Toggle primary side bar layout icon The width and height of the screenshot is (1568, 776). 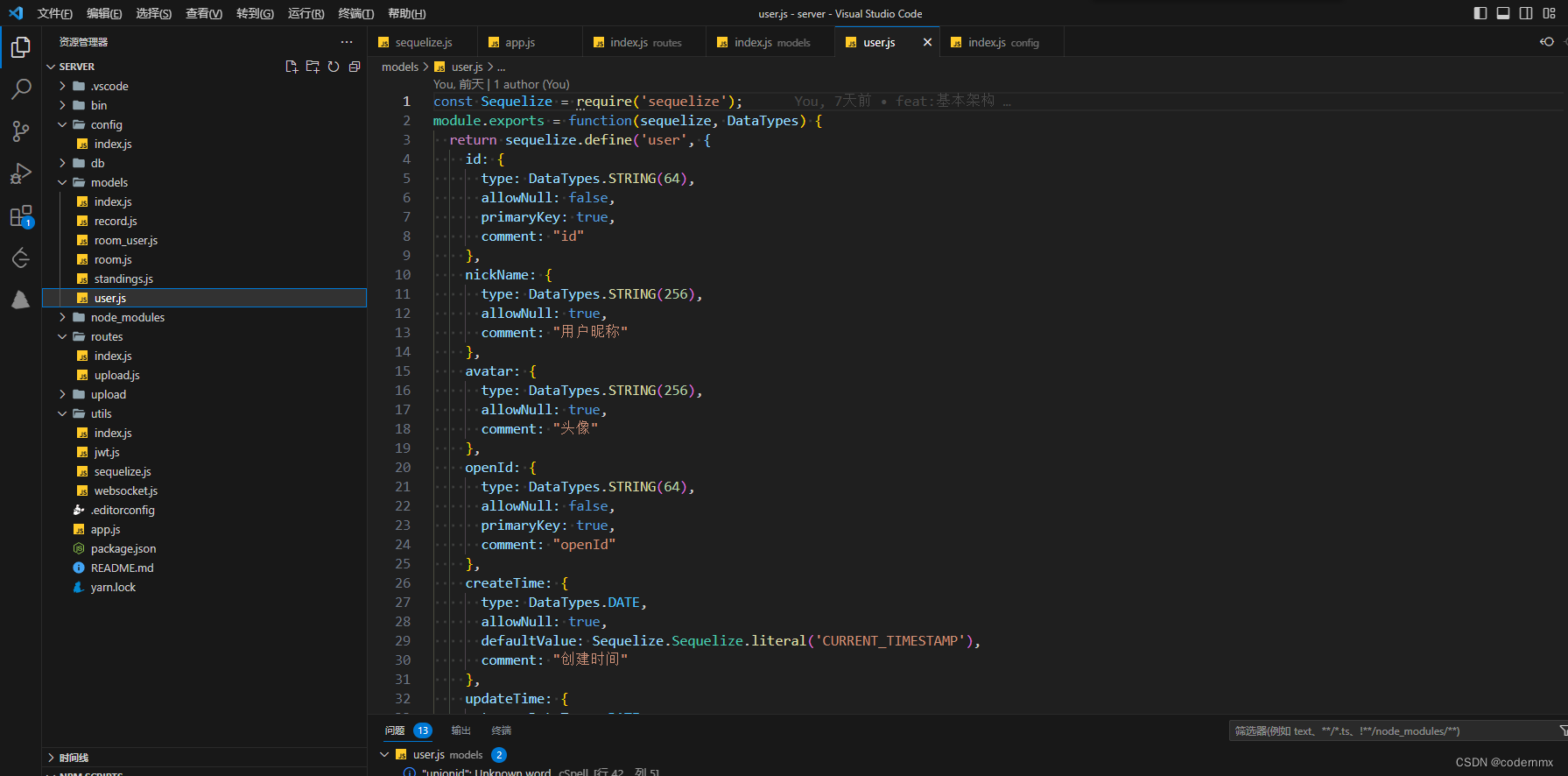point(1480,13)
